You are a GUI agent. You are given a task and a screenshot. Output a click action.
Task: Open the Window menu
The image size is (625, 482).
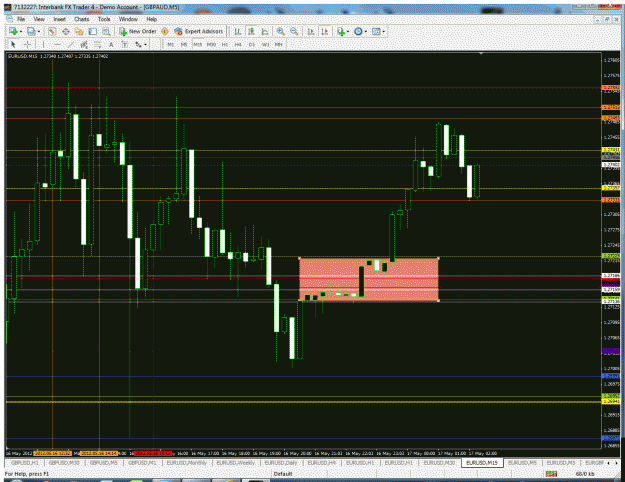click(128, 19)
